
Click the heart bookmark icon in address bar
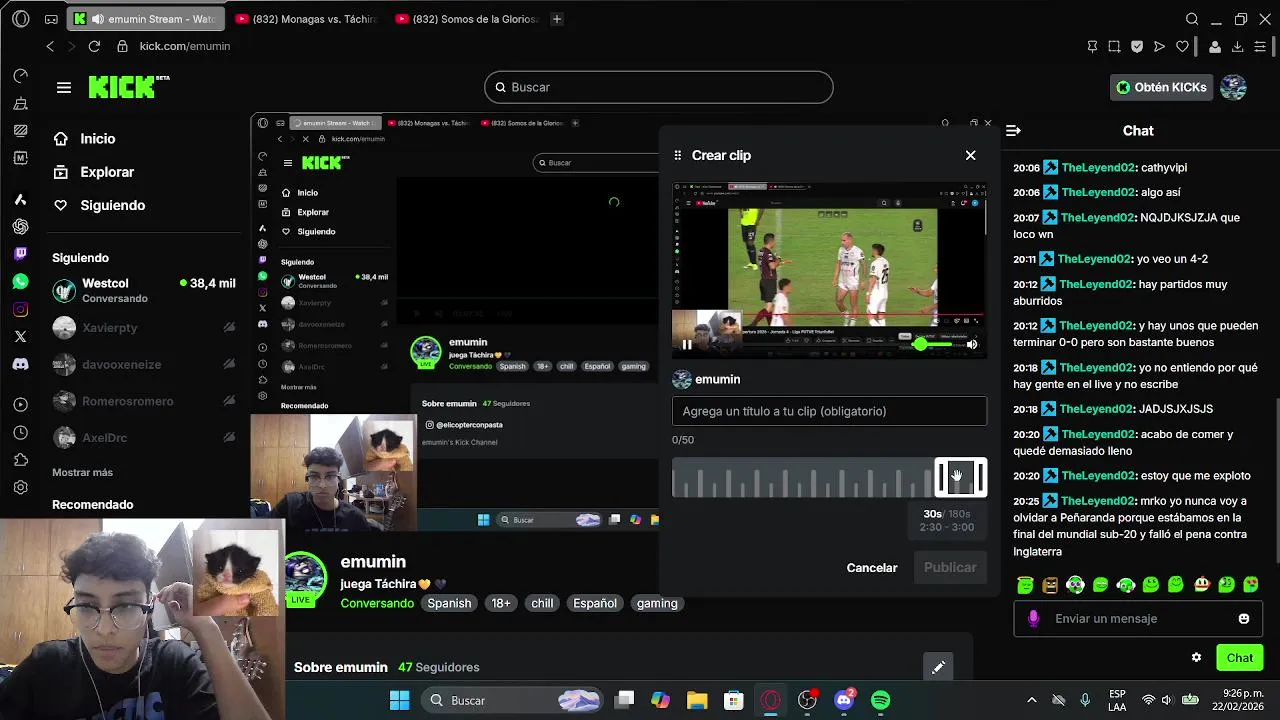[1182, 46]
